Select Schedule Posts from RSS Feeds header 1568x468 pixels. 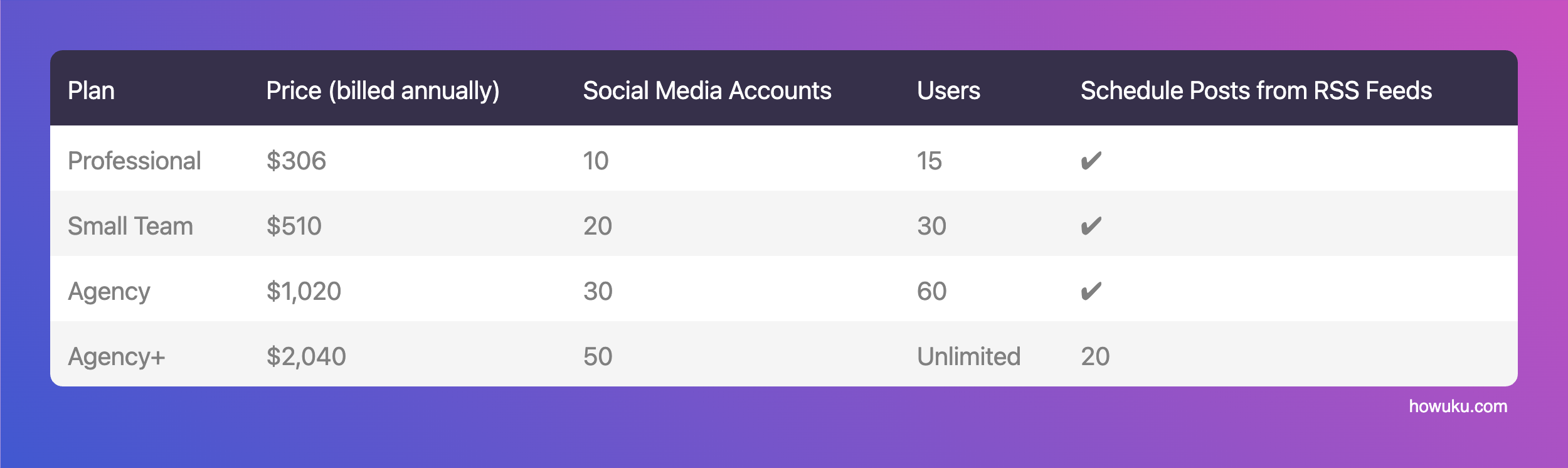[x=1256, y=91]
